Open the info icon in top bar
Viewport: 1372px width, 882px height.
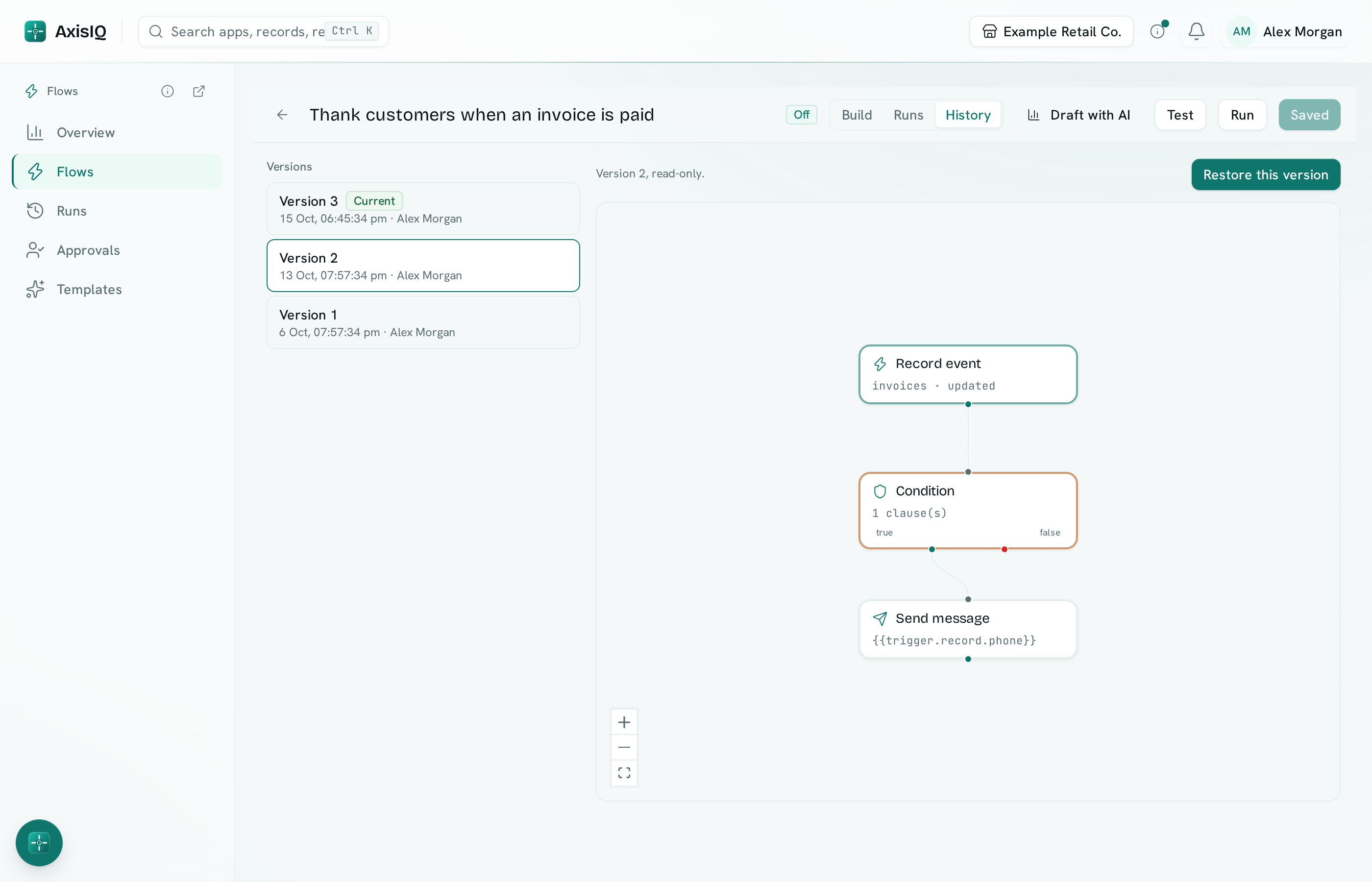pos(1157,31)
